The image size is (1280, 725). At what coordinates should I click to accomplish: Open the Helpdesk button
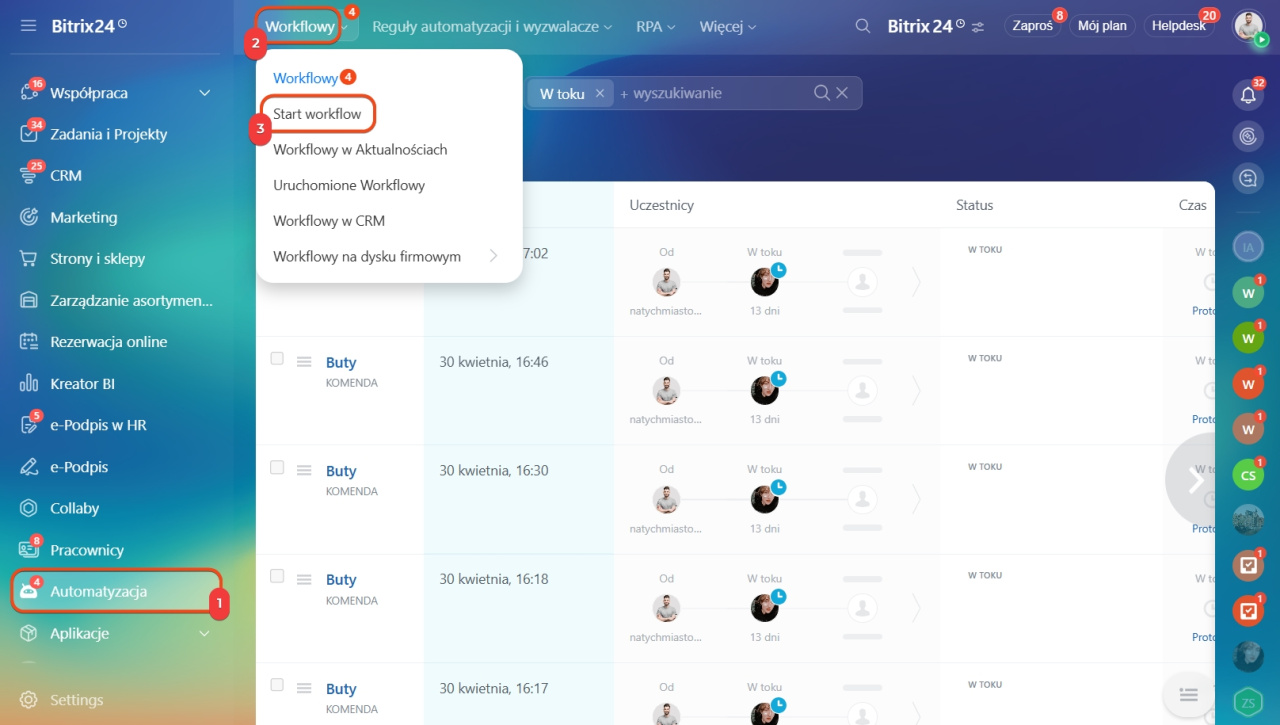[x=1180, y=26]
